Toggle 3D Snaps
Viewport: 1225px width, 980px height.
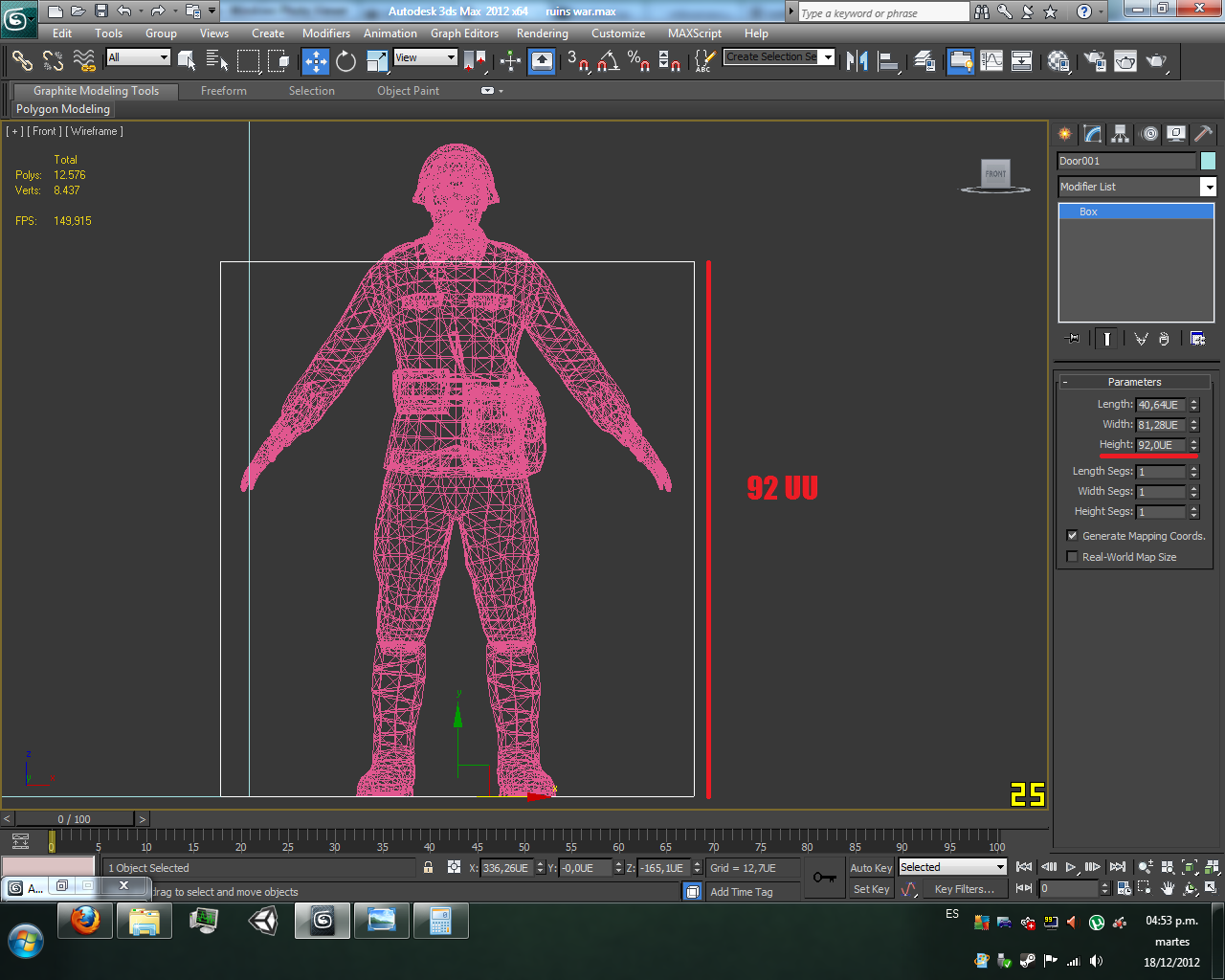tap(578, 61)
